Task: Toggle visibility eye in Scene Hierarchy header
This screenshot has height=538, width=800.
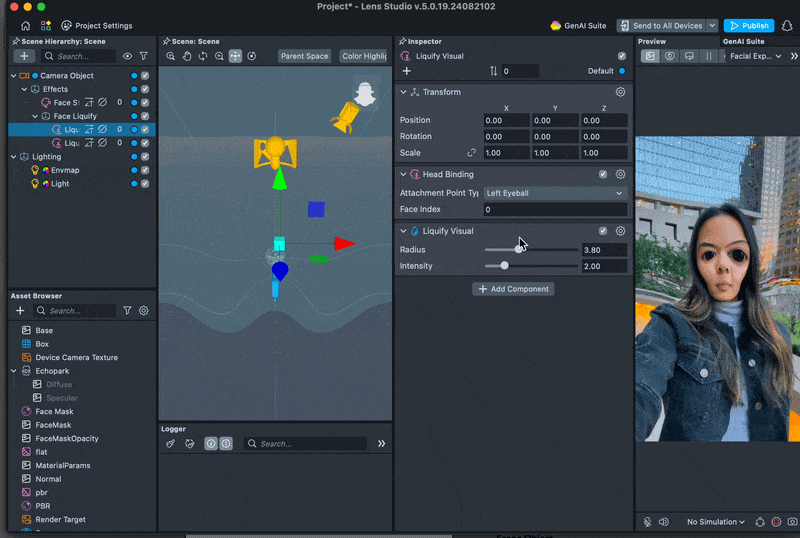Action: [x=127, y=56]
